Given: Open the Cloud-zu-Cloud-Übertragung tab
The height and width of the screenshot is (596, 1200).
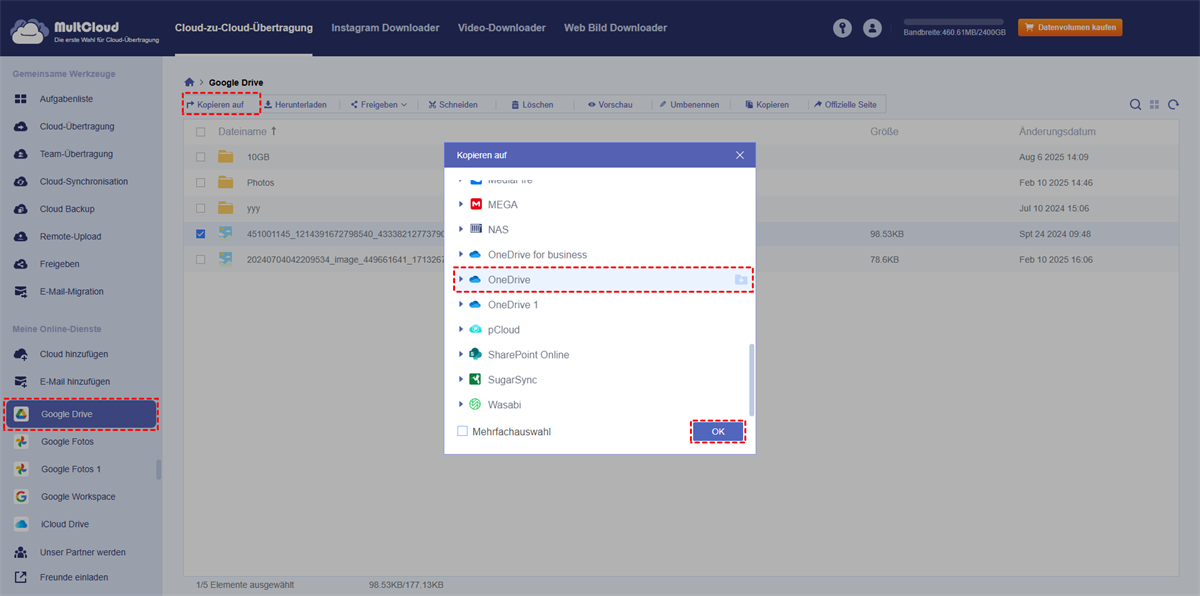Looking at the screenshot, I should 243,28.
